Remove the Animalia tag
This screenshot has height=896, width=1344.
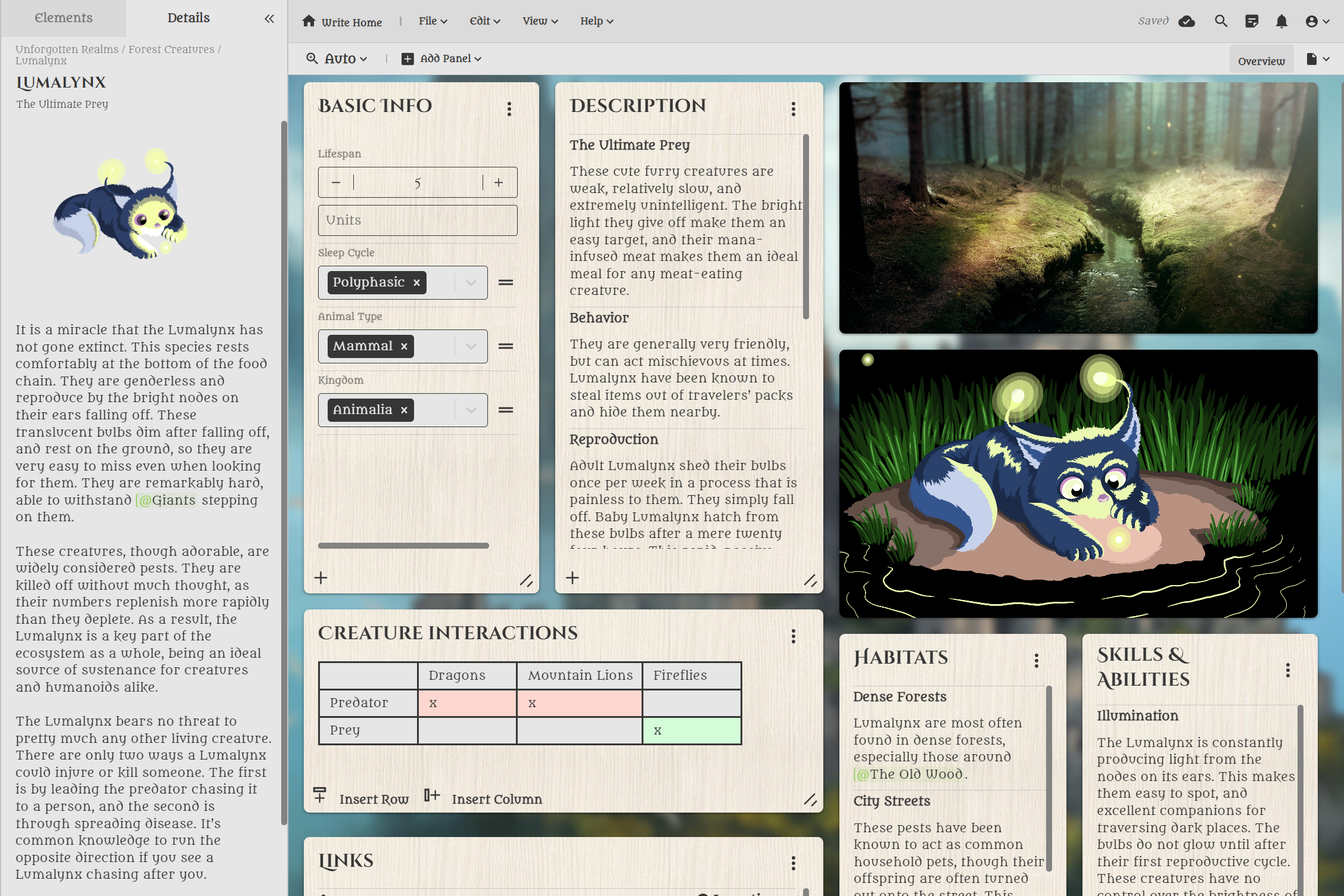(404, 410)
